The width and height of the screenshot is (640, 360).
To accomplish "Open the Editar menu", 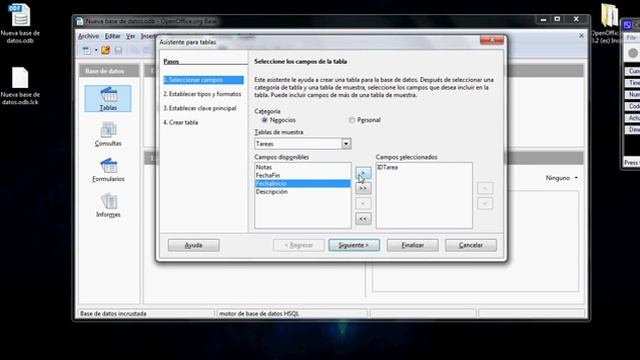I will pyautogui.click(x=112, y=36).
